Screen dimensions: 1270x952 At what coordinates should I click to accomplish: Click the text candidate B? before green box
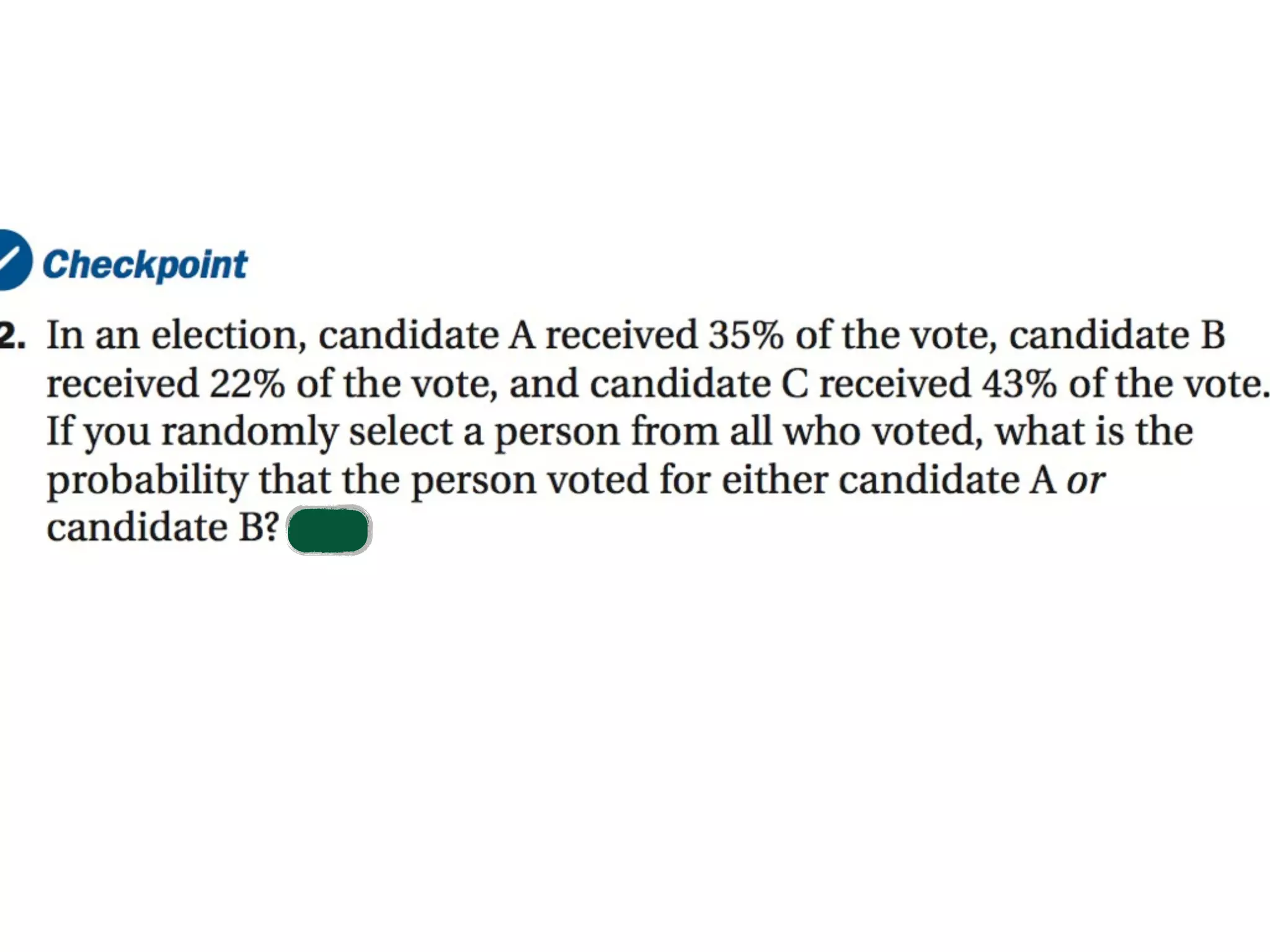pyautogui.click(x=163, y=527)
